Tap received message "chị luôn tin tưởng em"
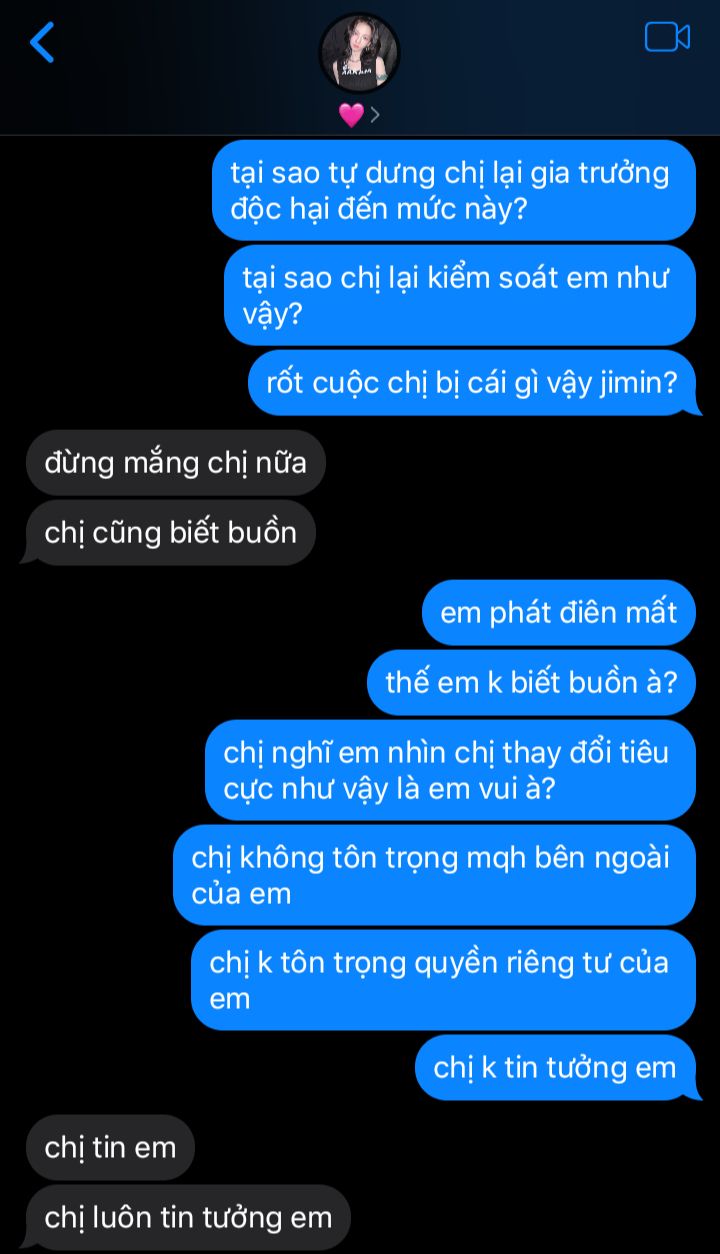Screen dimensions: 720x1254 pos(188,1217)
